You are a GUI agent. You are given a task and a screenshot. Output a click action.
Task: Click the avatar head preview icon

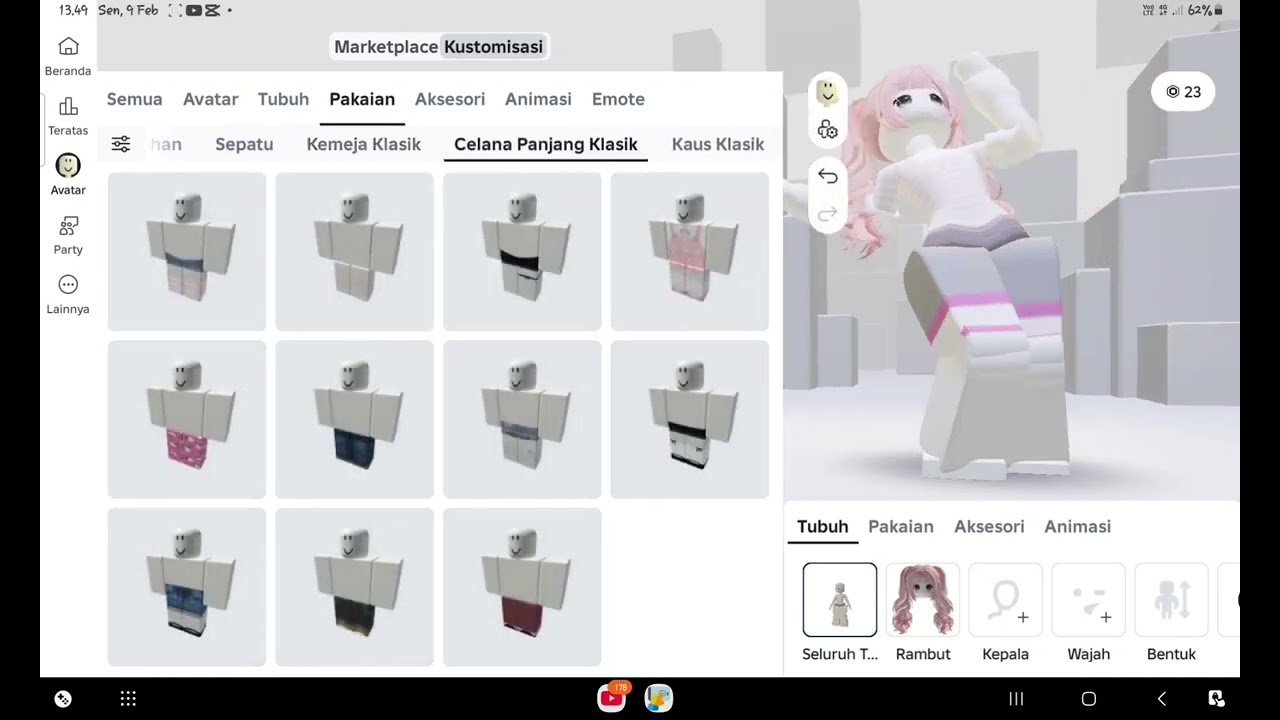(827, 92)
